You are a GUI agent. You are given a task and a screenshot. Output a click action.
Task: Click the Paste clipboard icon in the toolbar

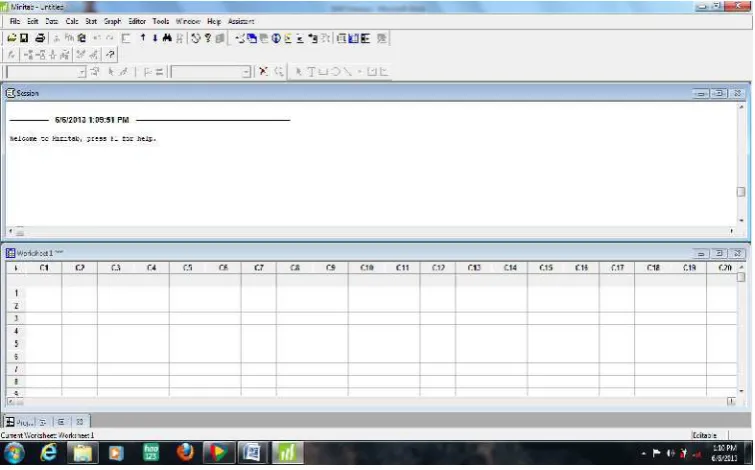[81, 38]
